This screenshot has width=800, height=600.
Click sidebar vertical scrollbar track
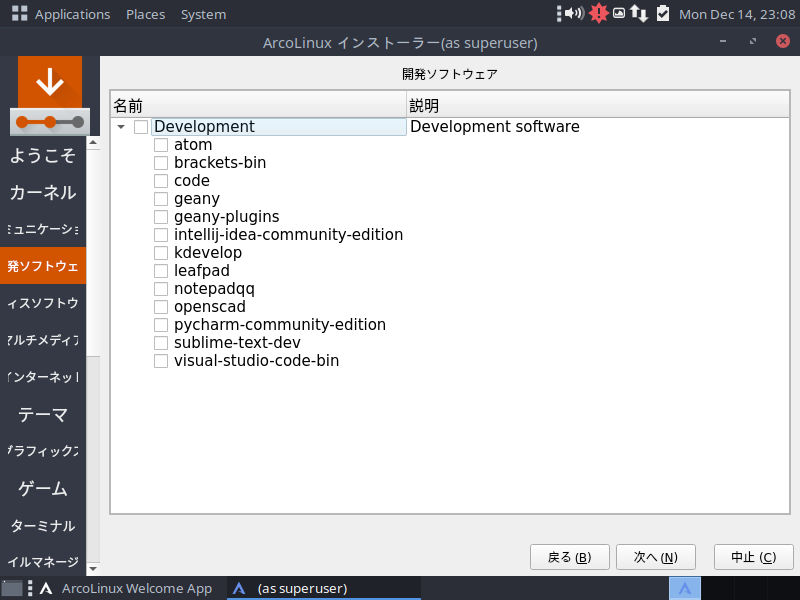click(x=93, y=459)
